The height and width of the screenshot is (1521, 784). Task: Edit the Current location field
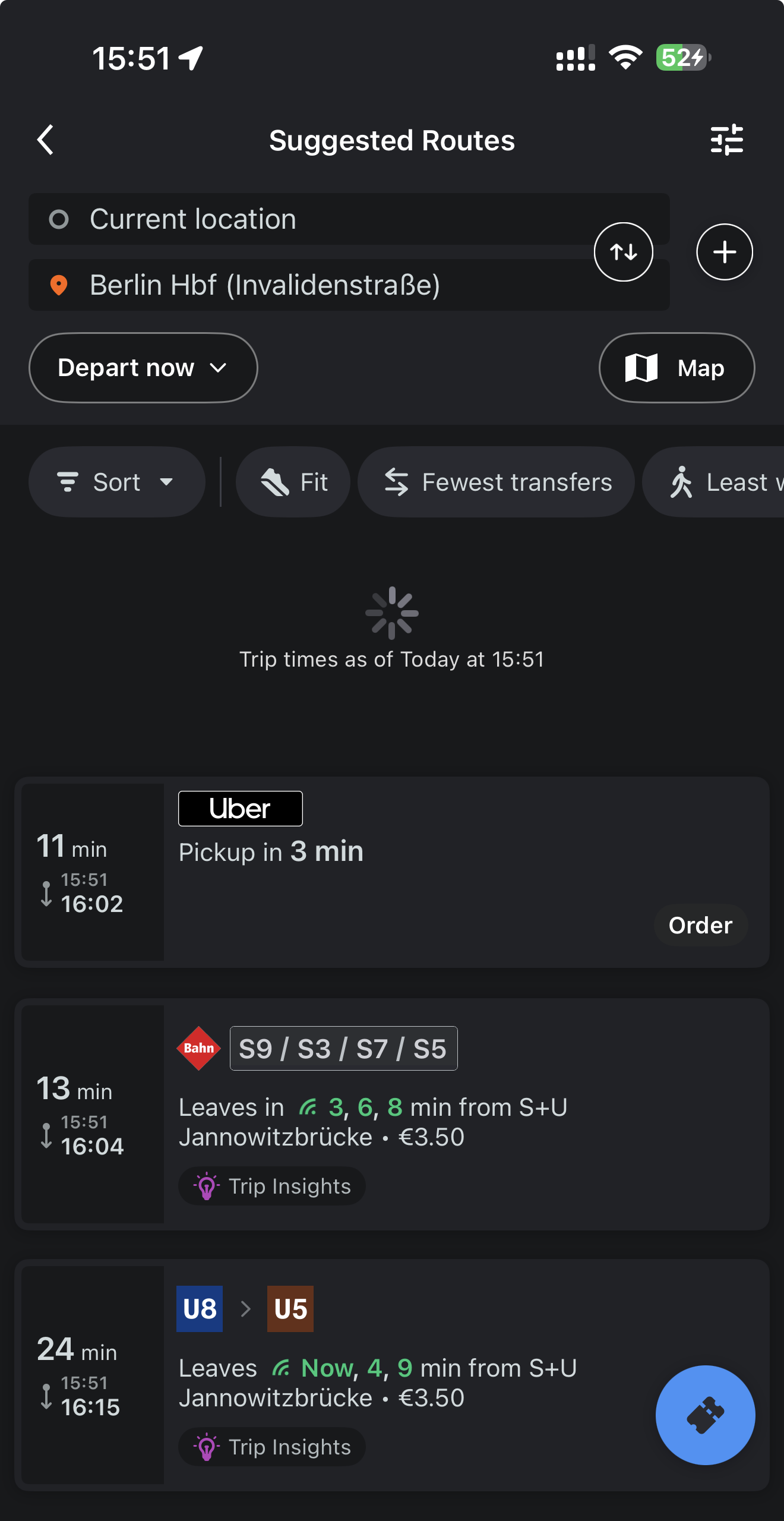349,219
